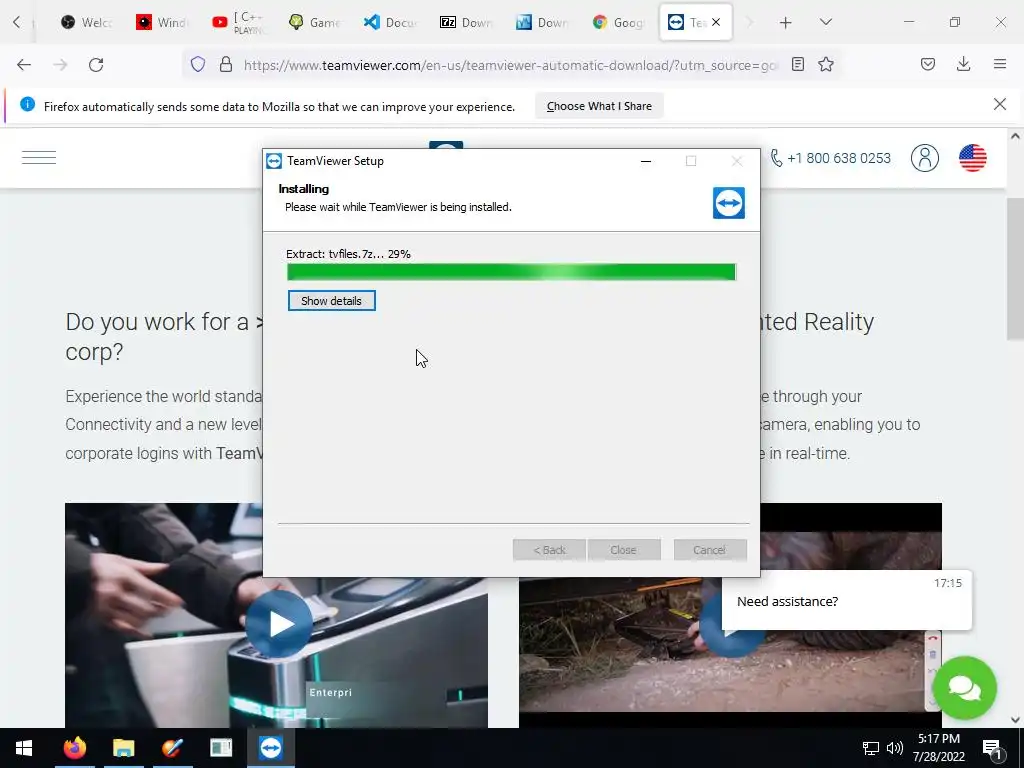Dismiss the Firefox data notification bar
Viewport: 1024px width, 768px height.
[x=1000, y=104]
